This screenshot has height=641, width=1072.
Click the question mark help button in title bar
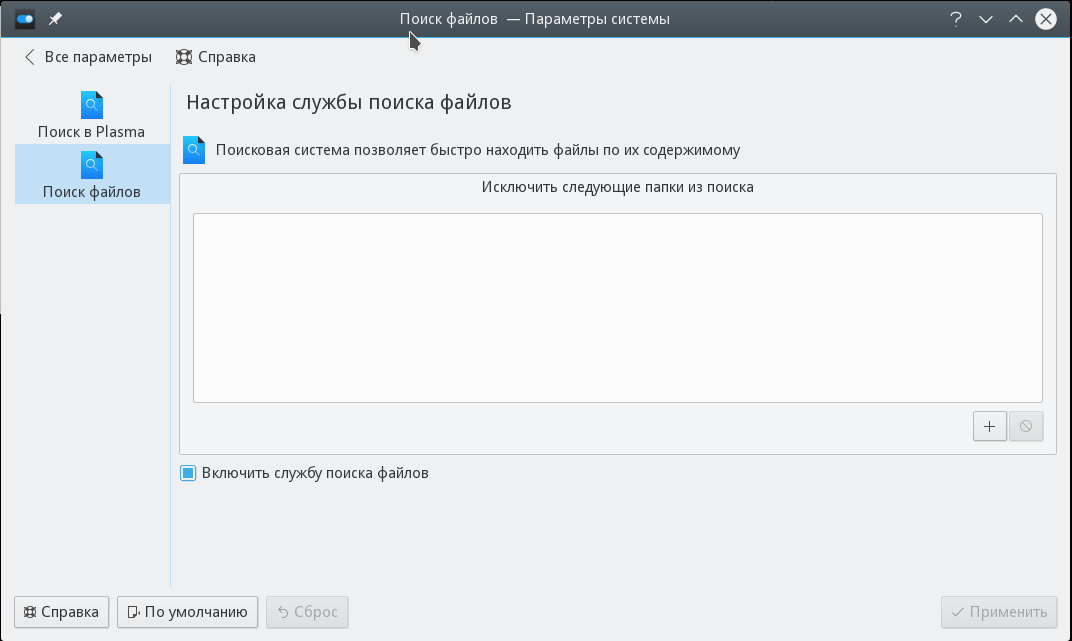click(x=956, y=19)
